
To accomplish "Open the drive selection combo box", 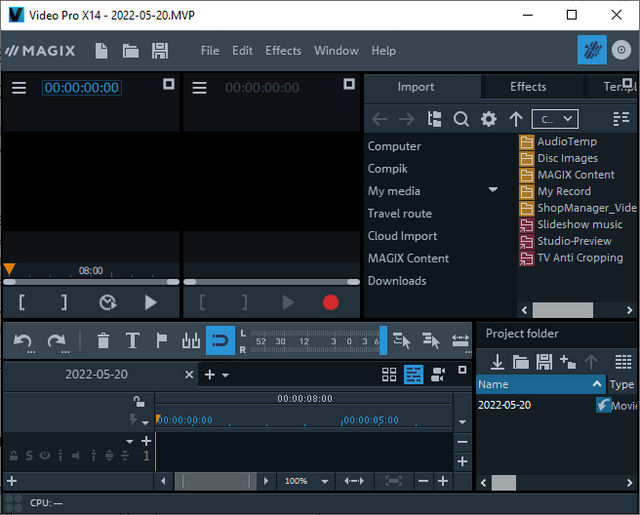I will [554, 119].
